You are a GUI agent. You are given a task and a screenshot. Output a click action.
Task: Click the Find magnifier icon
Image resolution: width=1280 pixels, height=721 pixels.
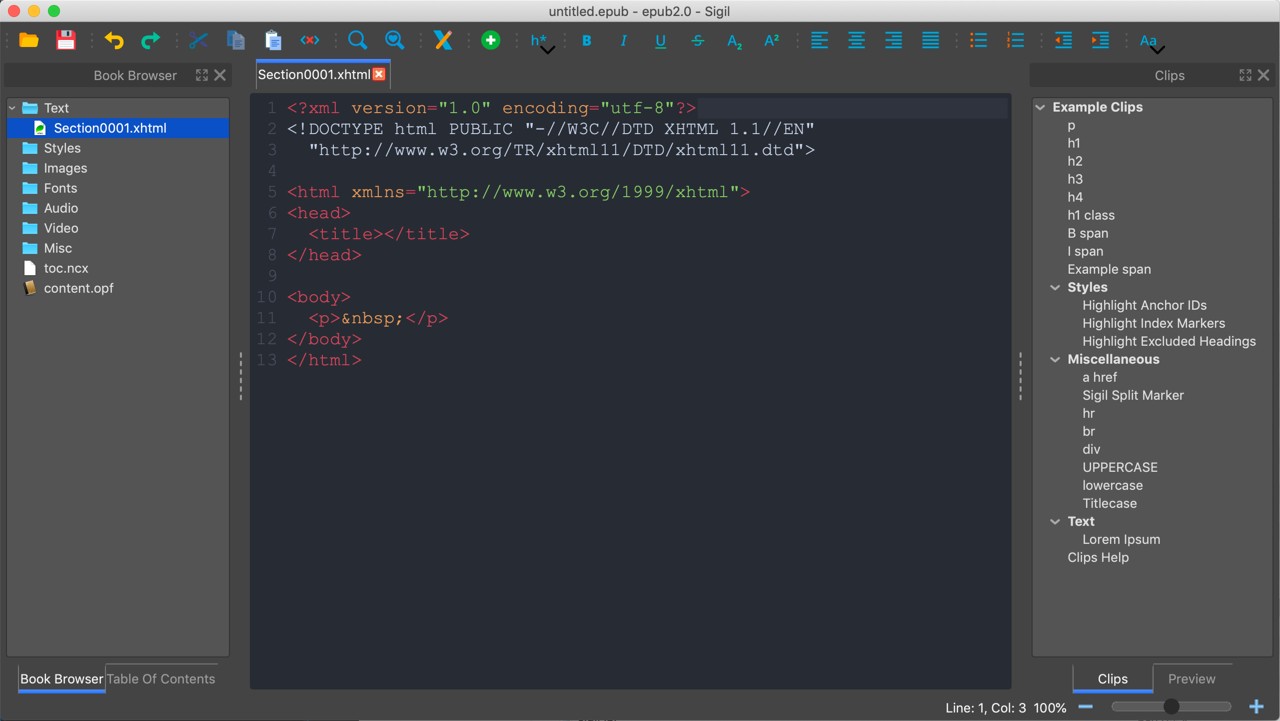[x=357, y=41]
